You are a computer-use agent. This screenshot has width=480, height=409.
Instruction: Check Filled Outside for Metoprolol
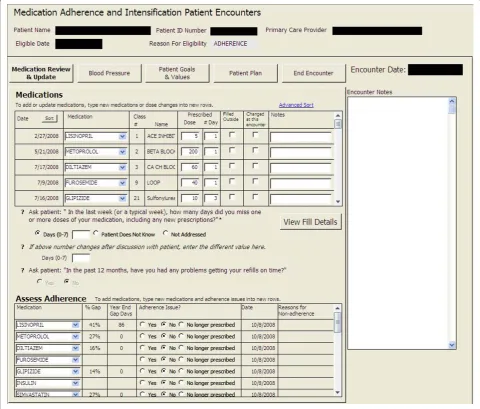[232, 150]
